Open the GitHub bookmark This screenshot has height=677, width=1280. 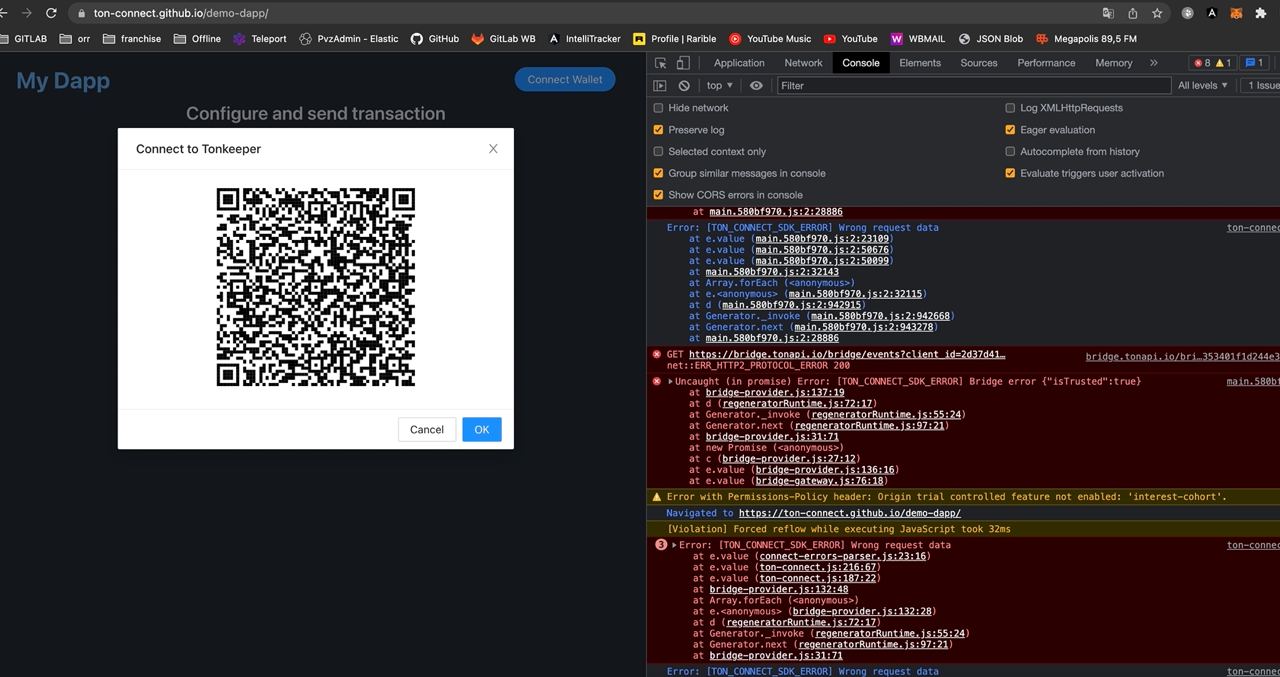point(435,39)
